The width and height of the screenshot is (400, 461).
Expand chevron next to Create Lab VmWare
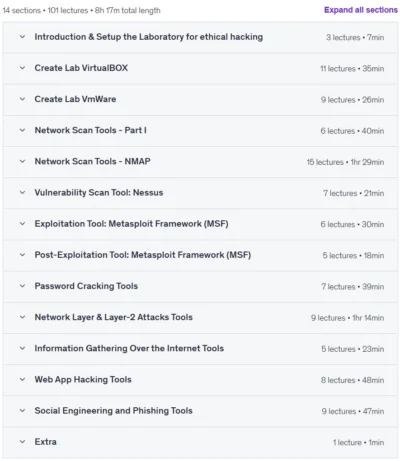[x=22, y=99]
